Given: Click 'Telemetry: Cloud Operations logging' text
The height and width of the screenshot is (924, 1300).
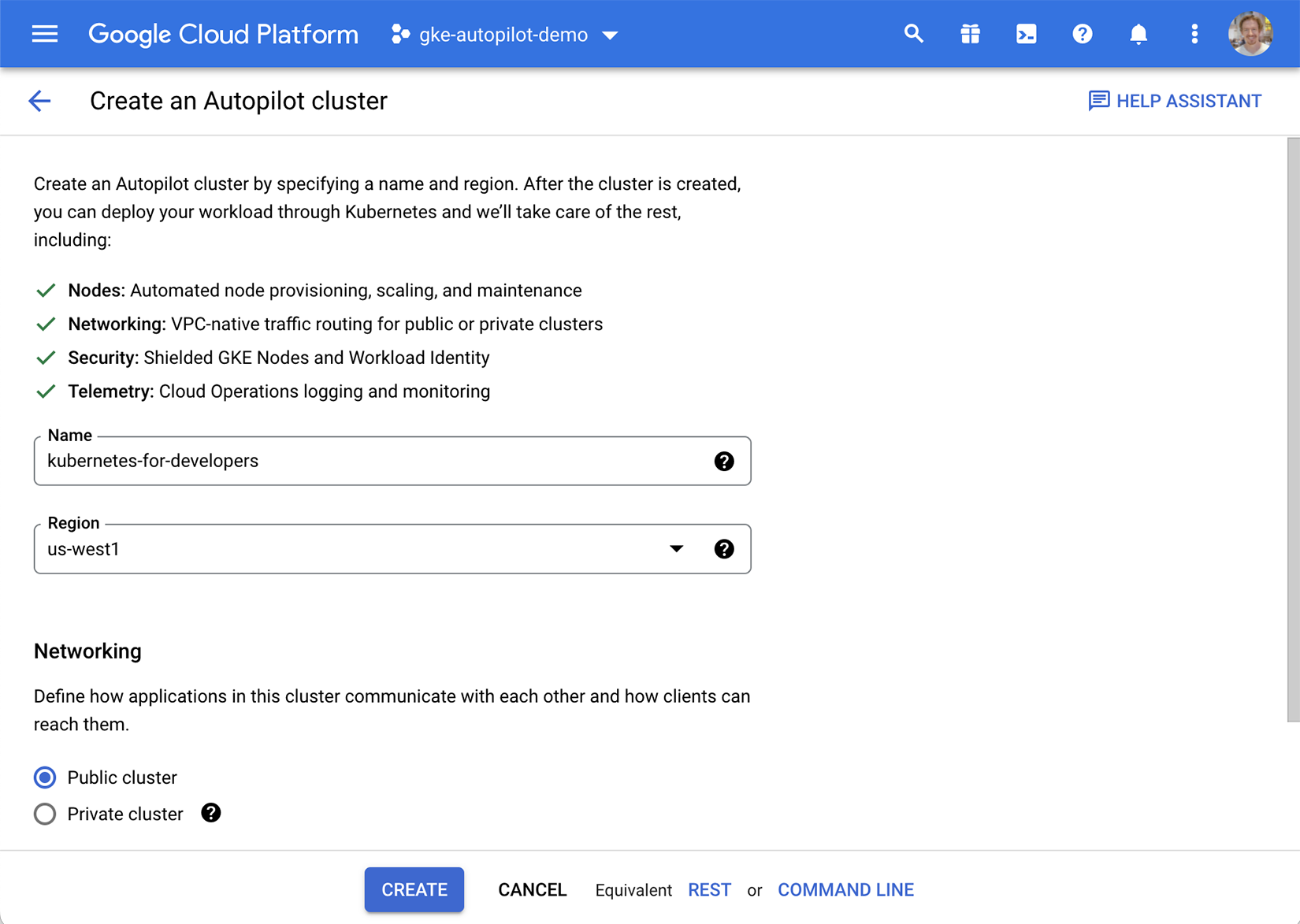Looking at the screenshot, I should (279, 391).
